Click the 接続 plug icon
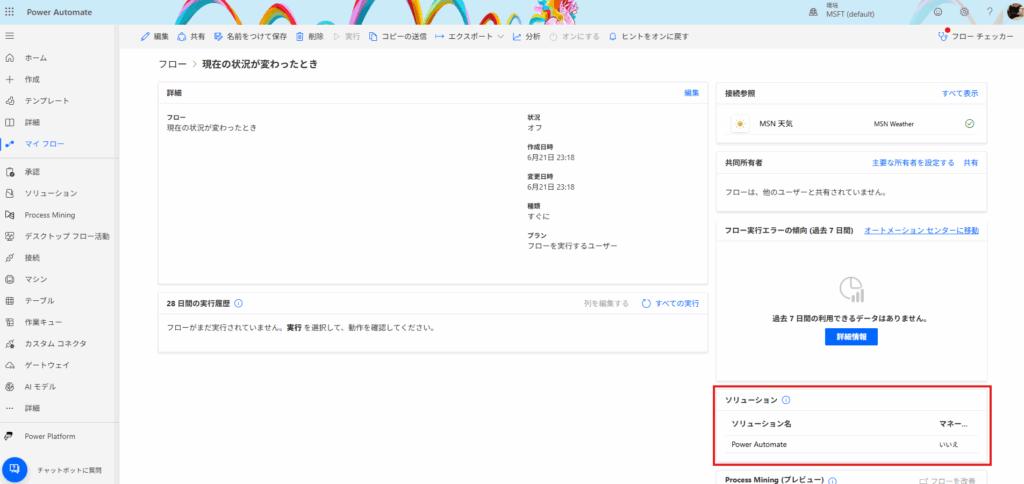This screenshot has height=484, width=1024. point(9,258)
